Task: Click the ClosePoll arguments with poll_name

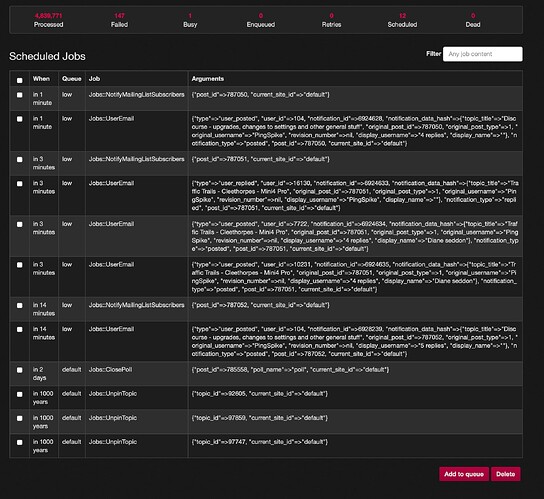Action: tap(290, 370)
